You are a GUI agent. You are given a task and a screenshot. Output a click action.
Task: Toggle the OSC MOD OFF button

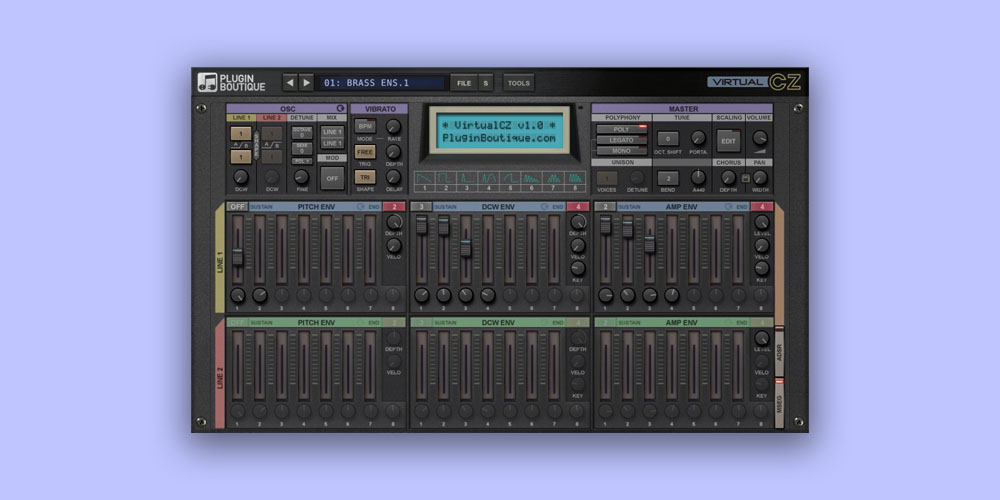coord(332,178)
